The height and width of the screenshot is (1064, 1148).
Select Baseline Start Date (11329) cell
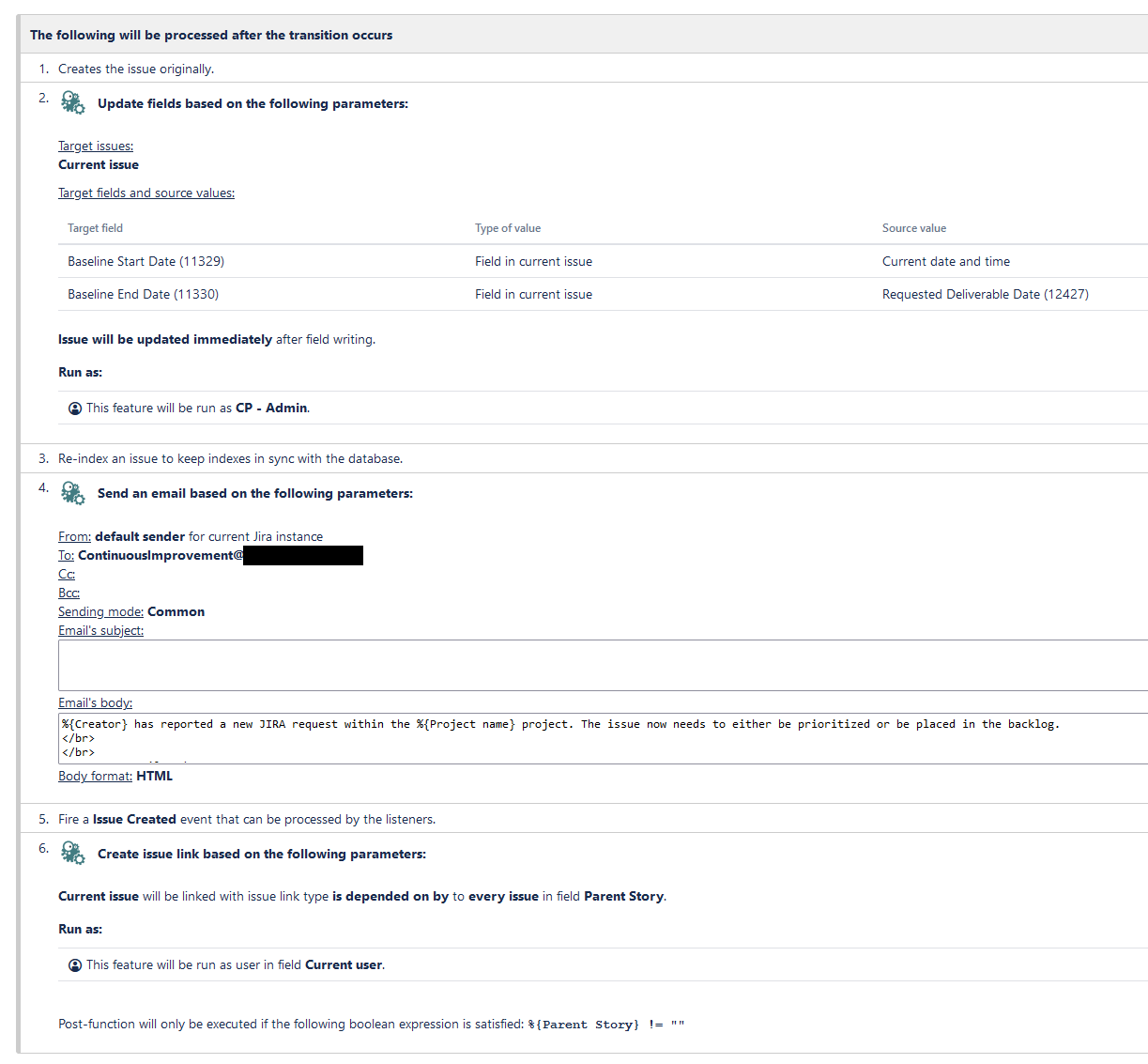click(x=145, y=261)
